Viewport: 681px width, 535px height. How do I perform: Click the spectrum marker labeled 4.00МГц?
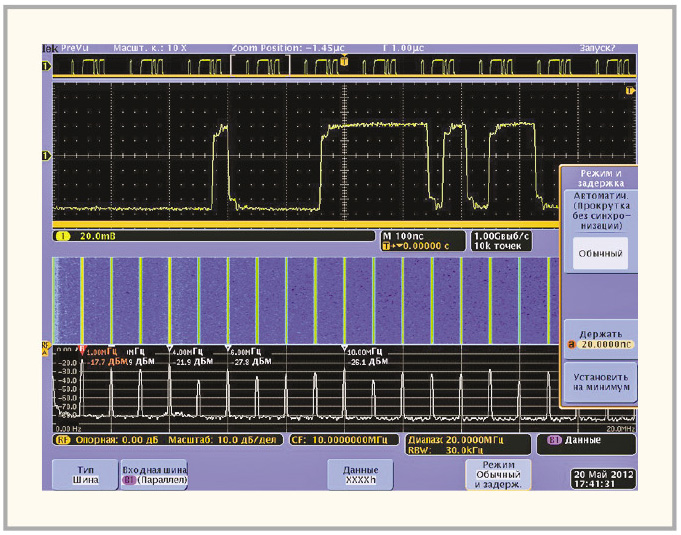click(169, 349)
